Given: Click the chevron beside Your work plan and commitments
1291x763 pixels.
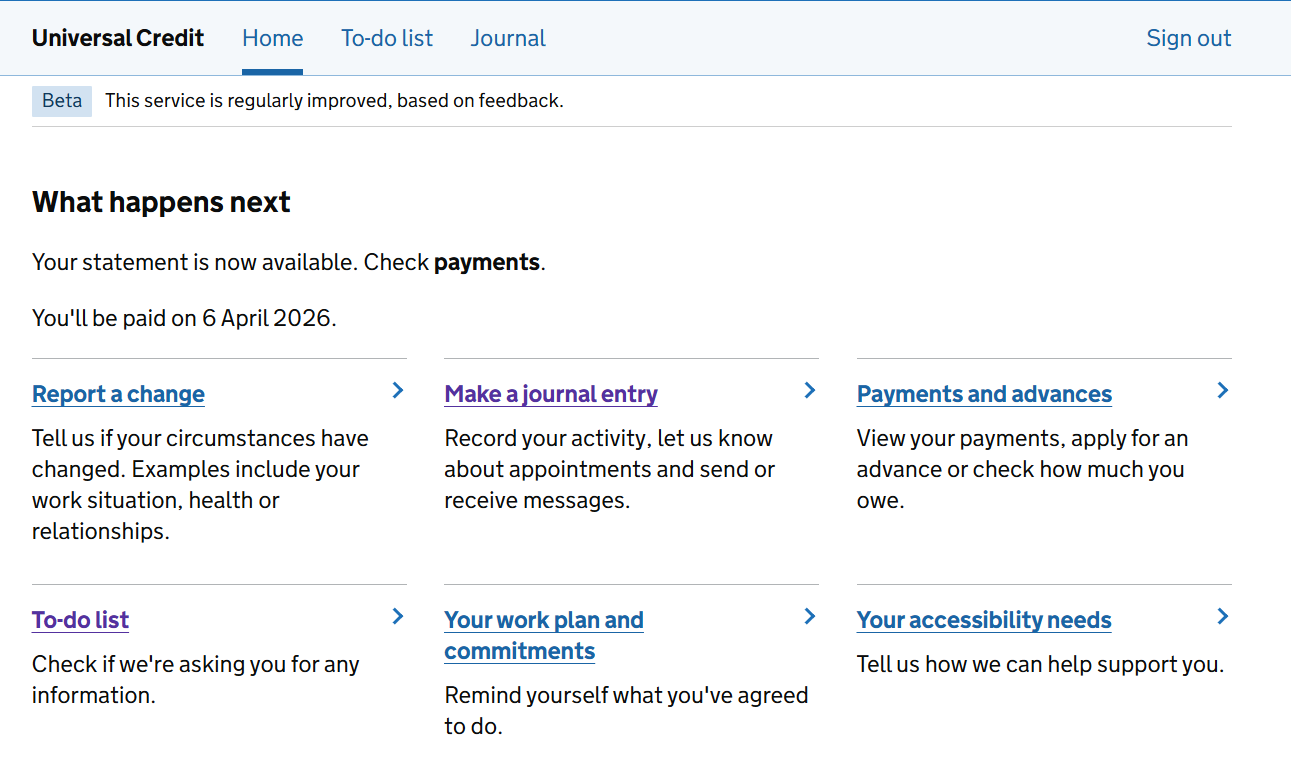Looking at the screenshot, I should [x=810, y=617].
